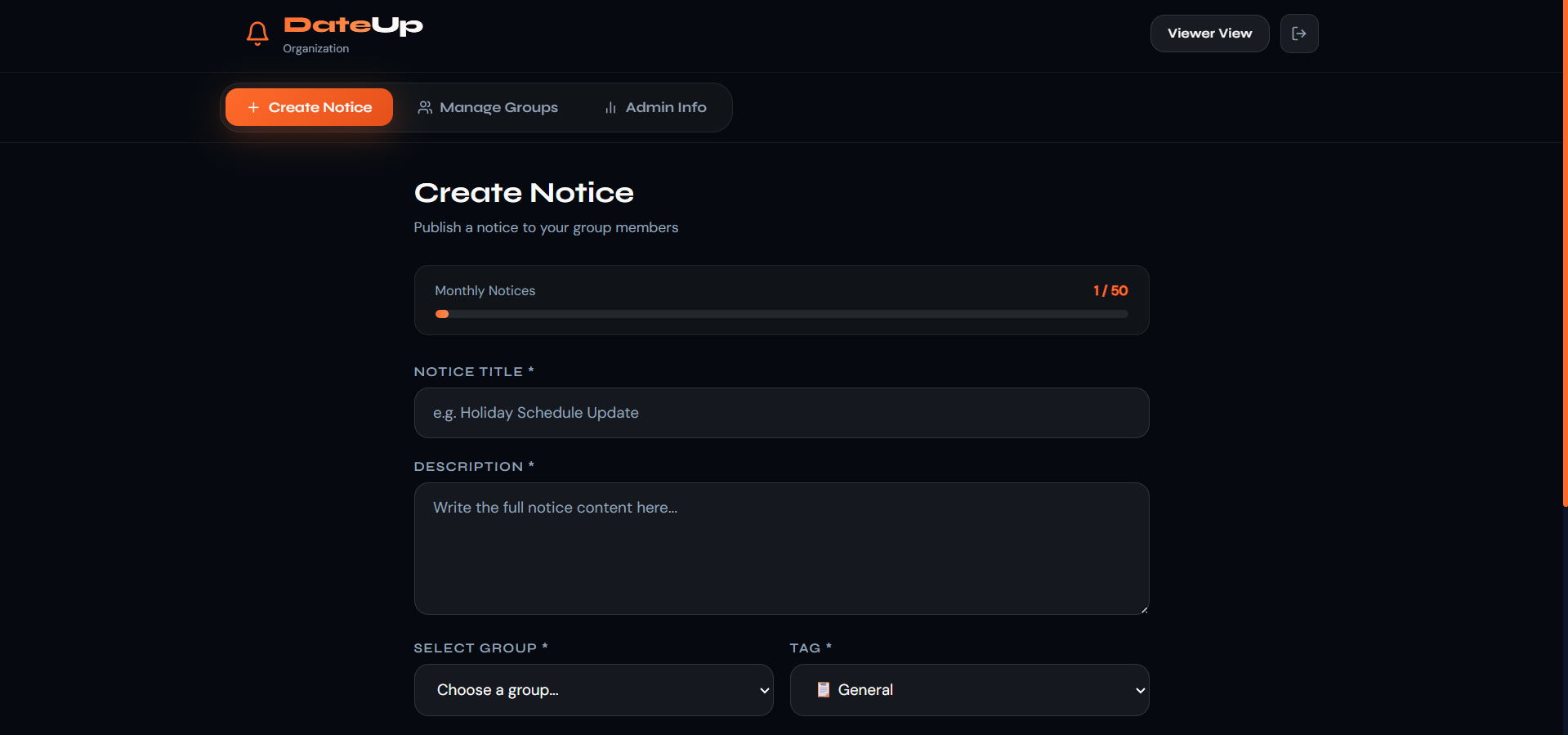Image resolution: width=1568 pixels, height=735 pixels.
Task: Click the orange bell notification icon
Action: [x=257, y=34]
